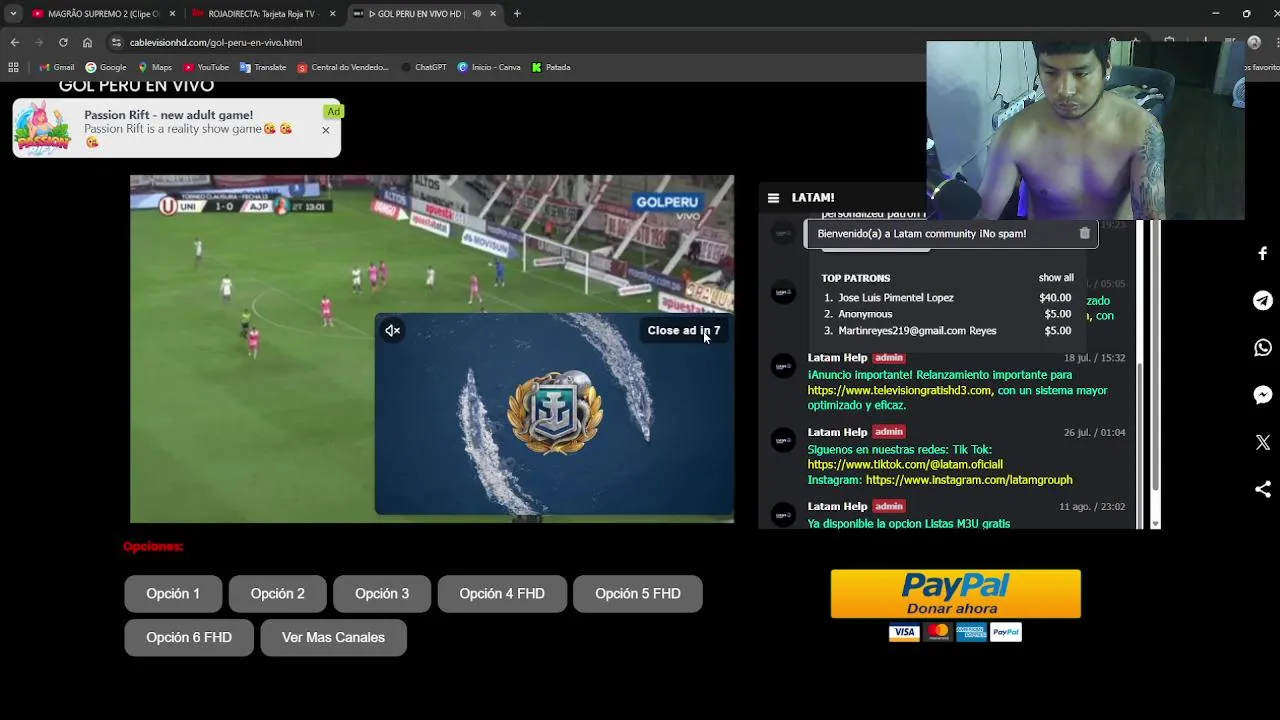This screenshot has height=720, width=1280.
Task: Share the page via Telegram
Action: (1263, 301)
